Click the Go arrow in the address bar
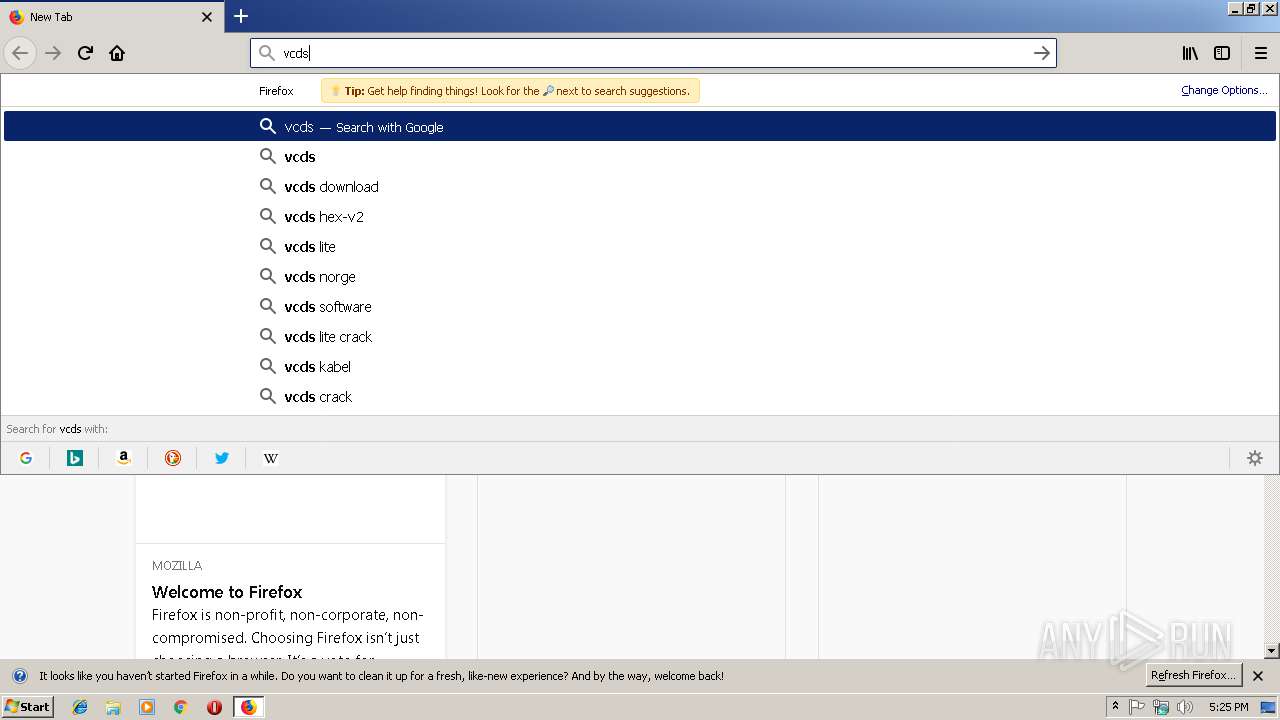 (1041, 53)
